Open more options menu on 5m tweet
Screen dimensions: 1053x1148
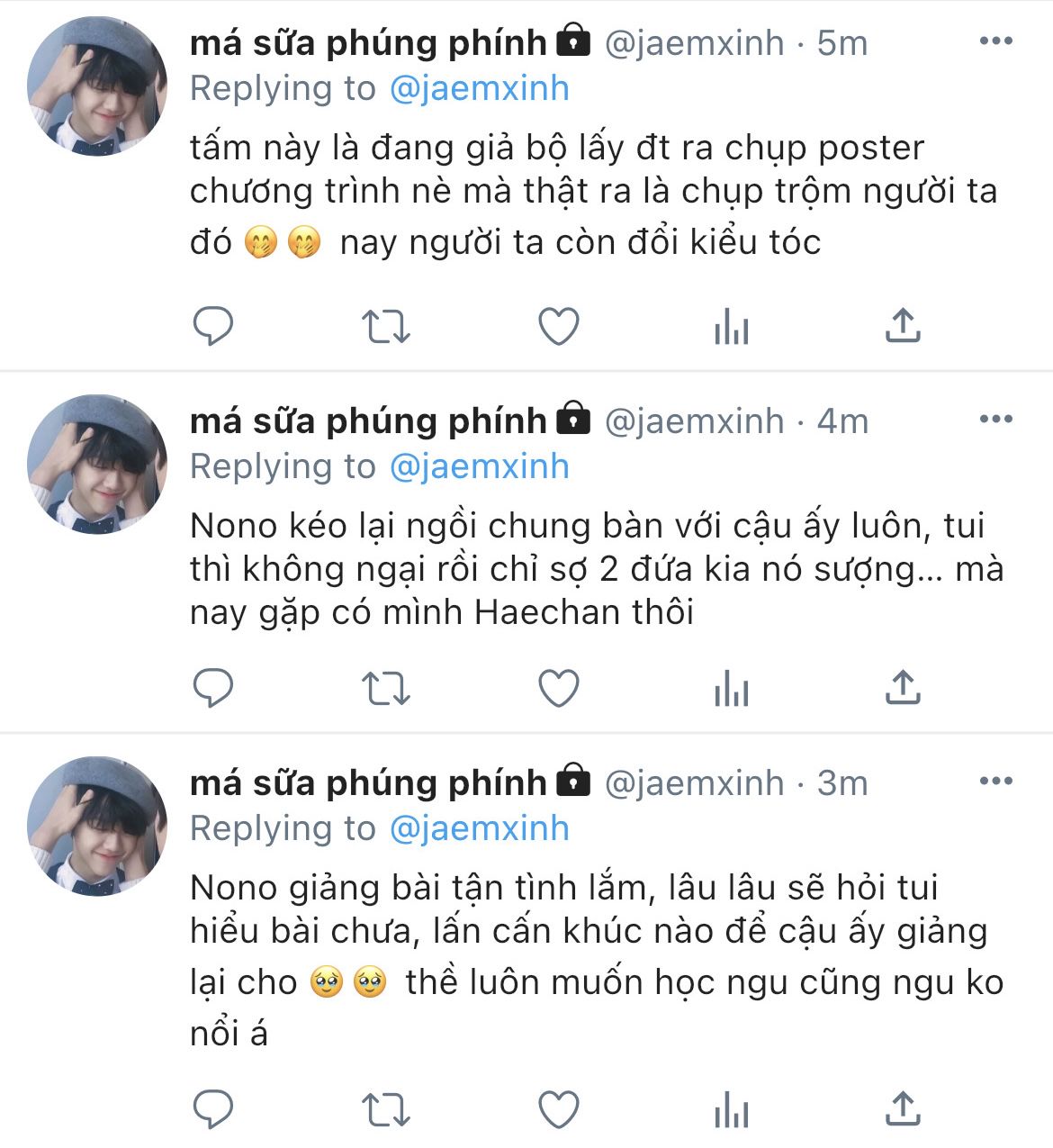pos(995,41)
